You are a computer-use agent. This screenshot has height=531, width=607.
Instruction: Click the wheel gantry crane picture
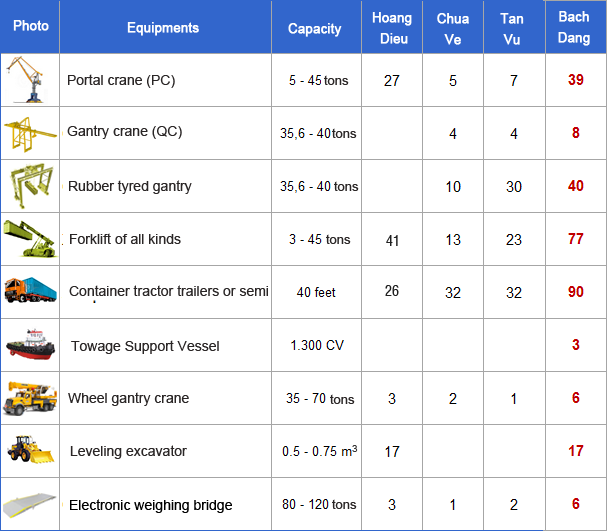pyautogui.click(x=29, y=398)
